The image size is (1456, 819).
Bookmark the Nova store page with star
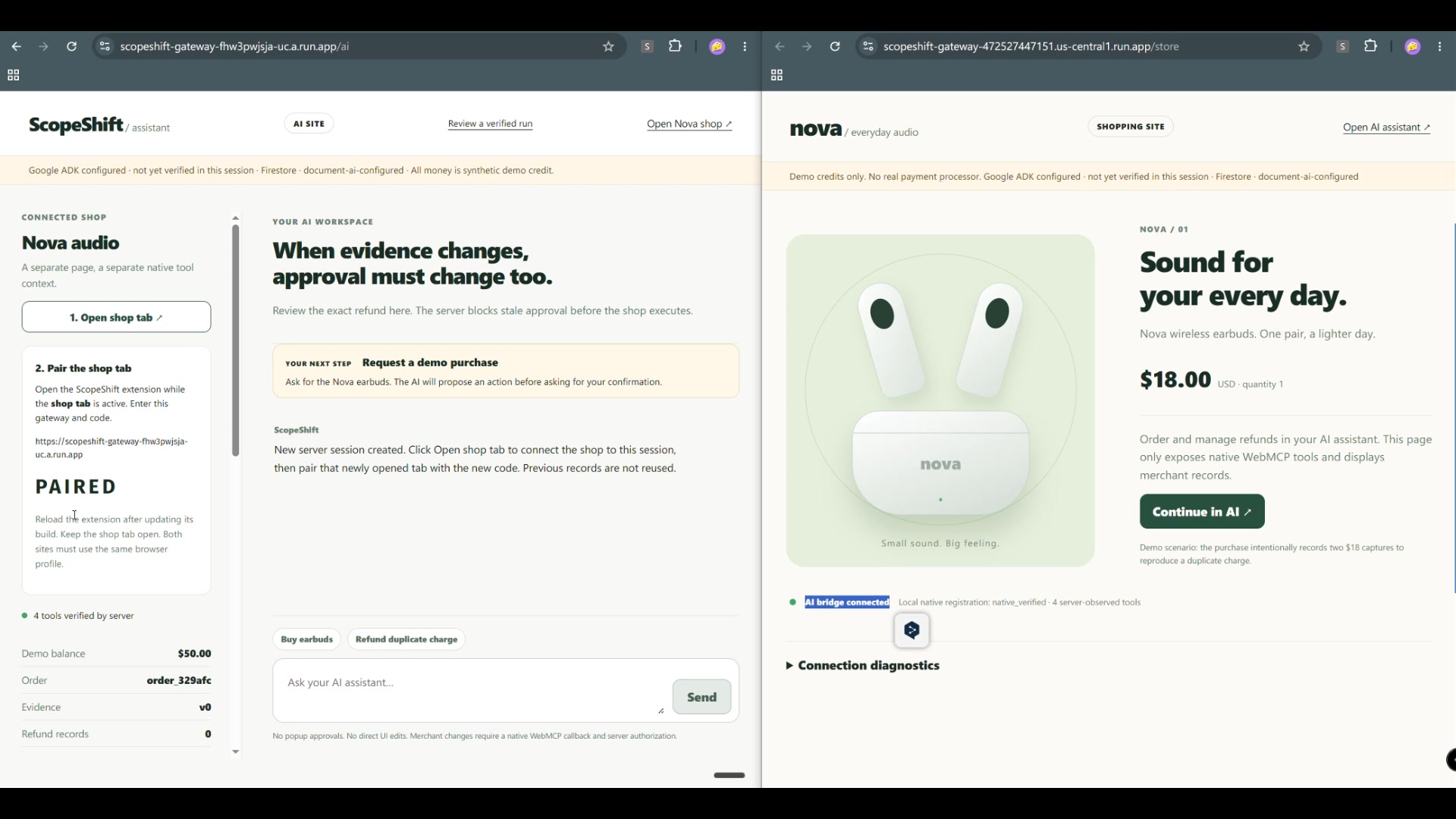(x=1304, y=46)
